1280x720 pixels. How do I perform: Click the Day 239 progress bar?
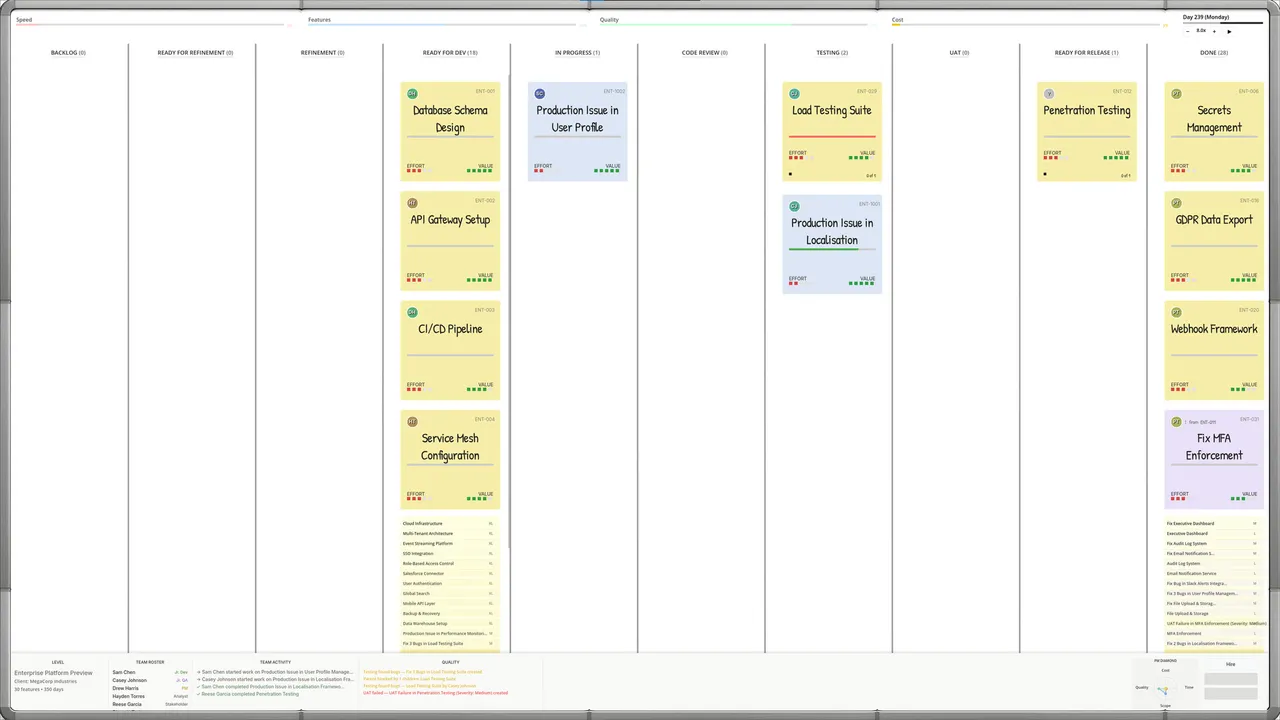(1223, 23)
